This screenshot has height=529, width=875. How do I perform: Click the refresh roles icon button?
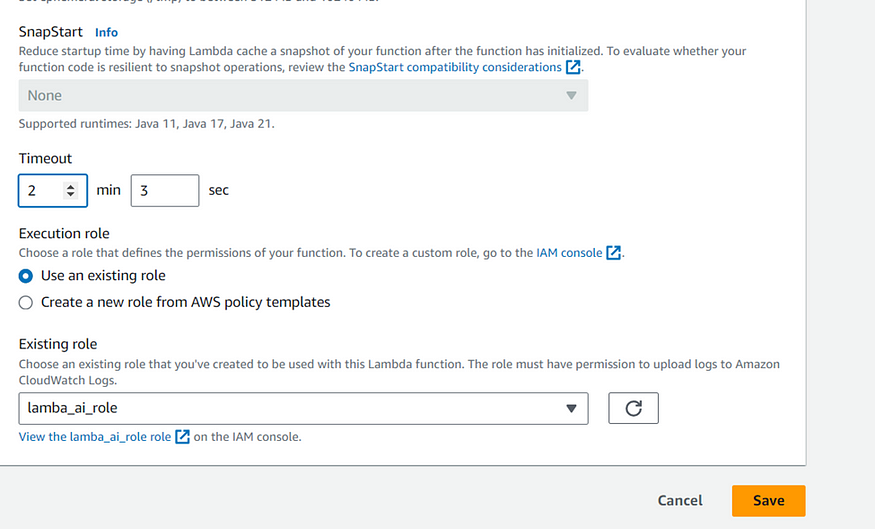pos(633,408)
